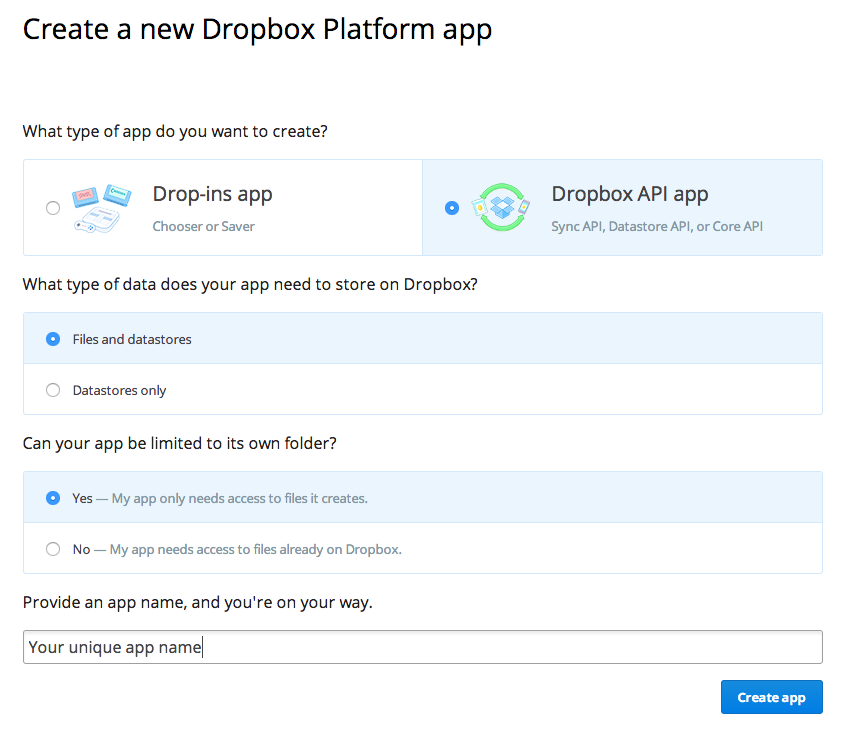Click the Drop-ins app title text
This screenshot has height=741, width=845.
pyautogui.click(x=212, y=194)
